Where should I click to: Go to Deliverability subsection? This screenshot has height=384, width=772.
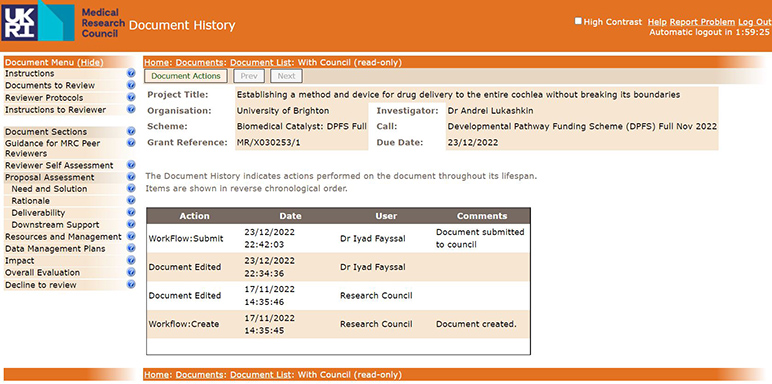click(38, 213)
